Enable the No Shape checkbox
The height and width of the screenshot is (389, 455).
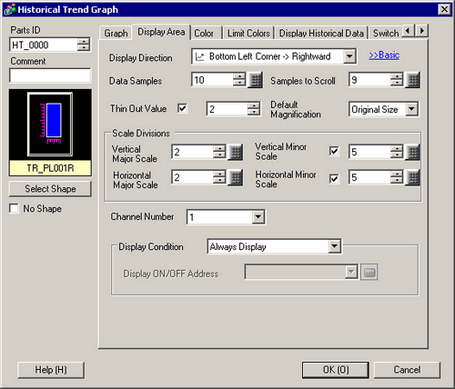click(14, 209)
